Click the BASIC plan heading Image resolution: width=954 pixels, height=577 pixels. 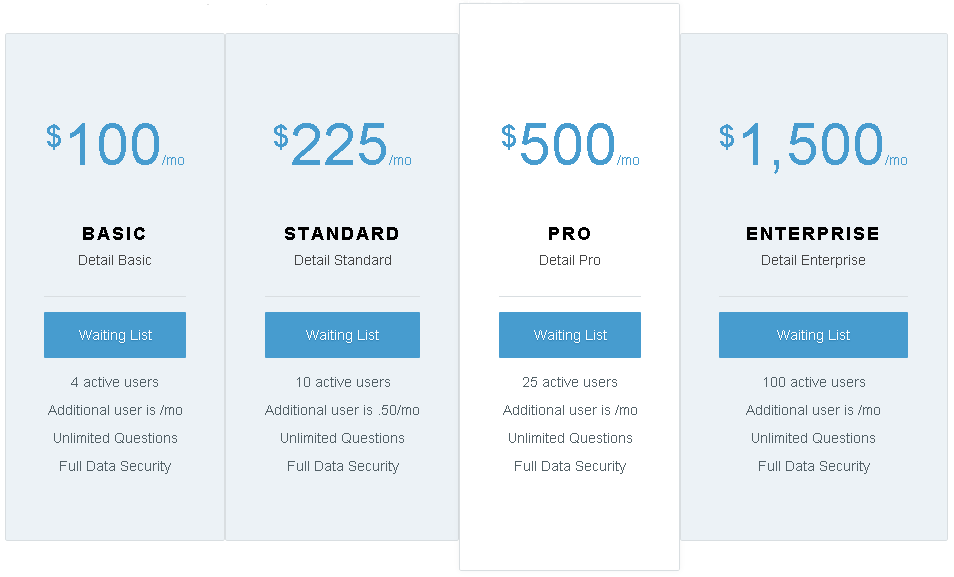click(114, 234)
